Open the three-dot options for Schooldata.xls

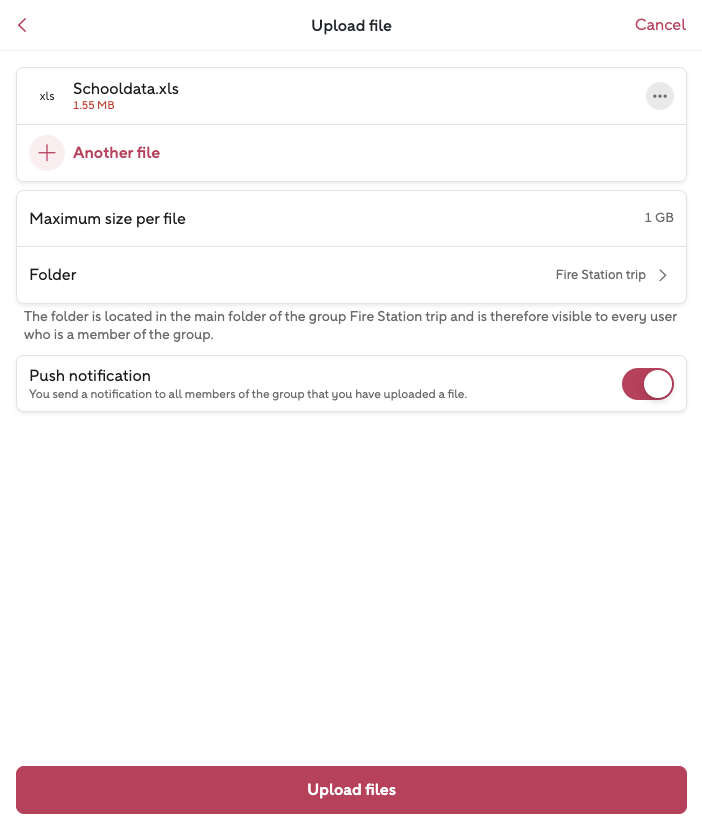[659, 96]
